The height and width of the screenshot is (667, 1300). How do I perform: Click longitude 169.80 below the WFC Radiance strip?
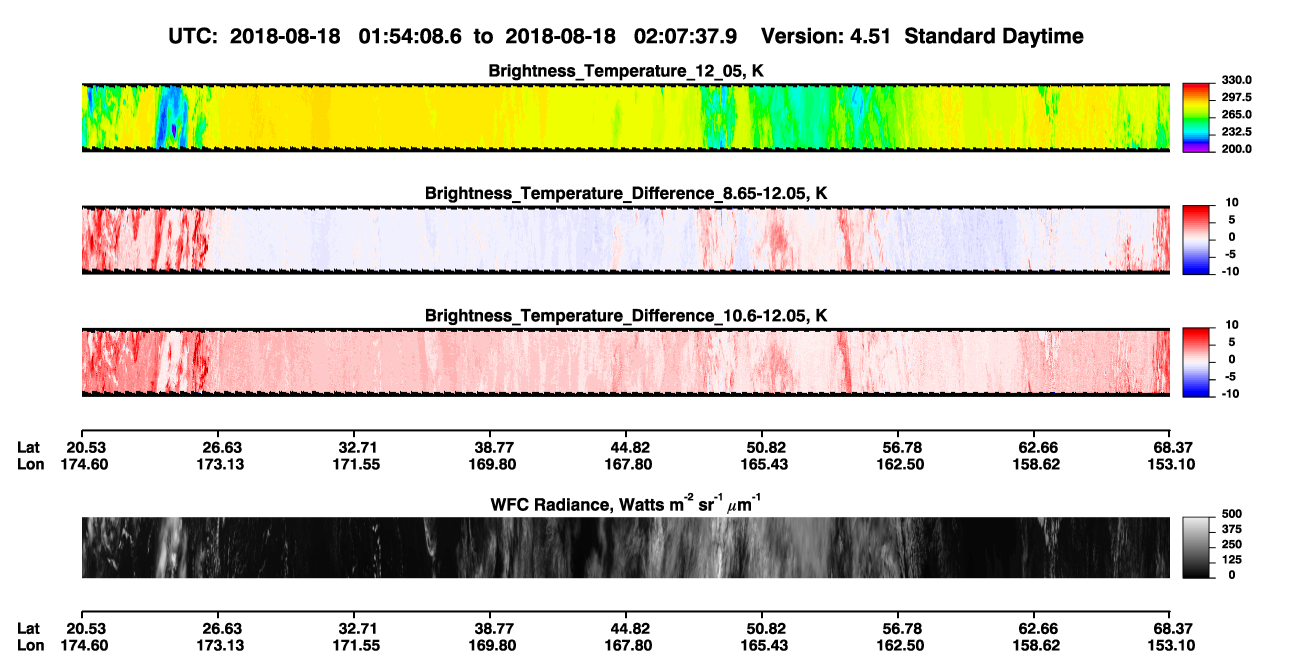point(490,645)
